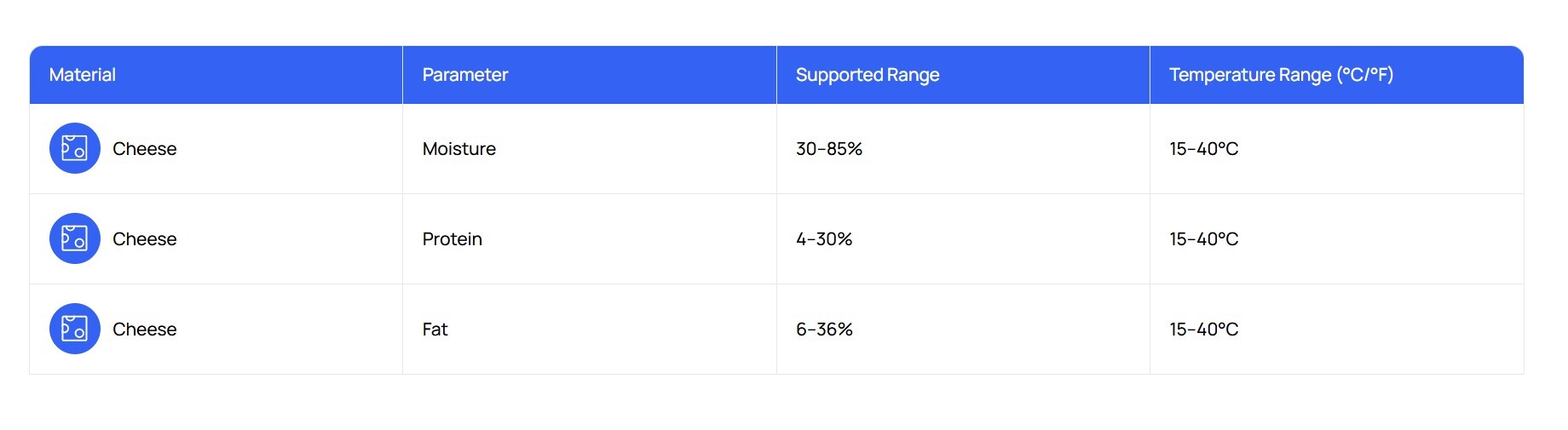
Task: Click the 6-36% supported range value
Action: click(x=824, y=330)
